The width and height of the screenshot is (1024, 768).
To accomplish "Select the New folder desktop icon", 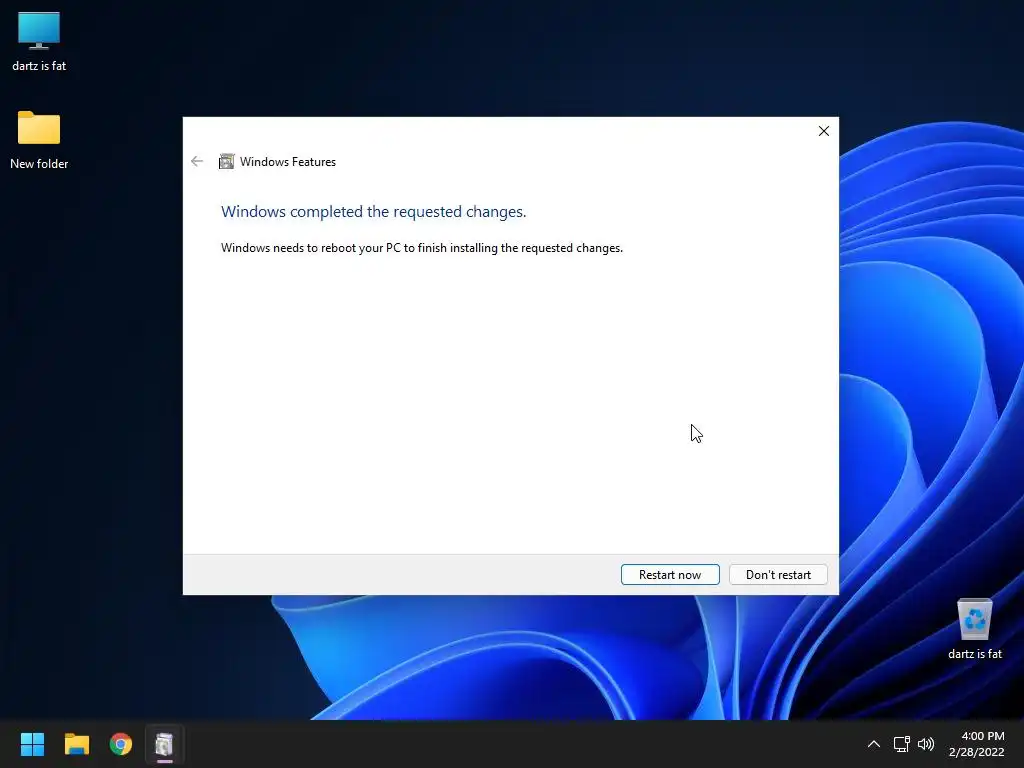I will (39, 140).
